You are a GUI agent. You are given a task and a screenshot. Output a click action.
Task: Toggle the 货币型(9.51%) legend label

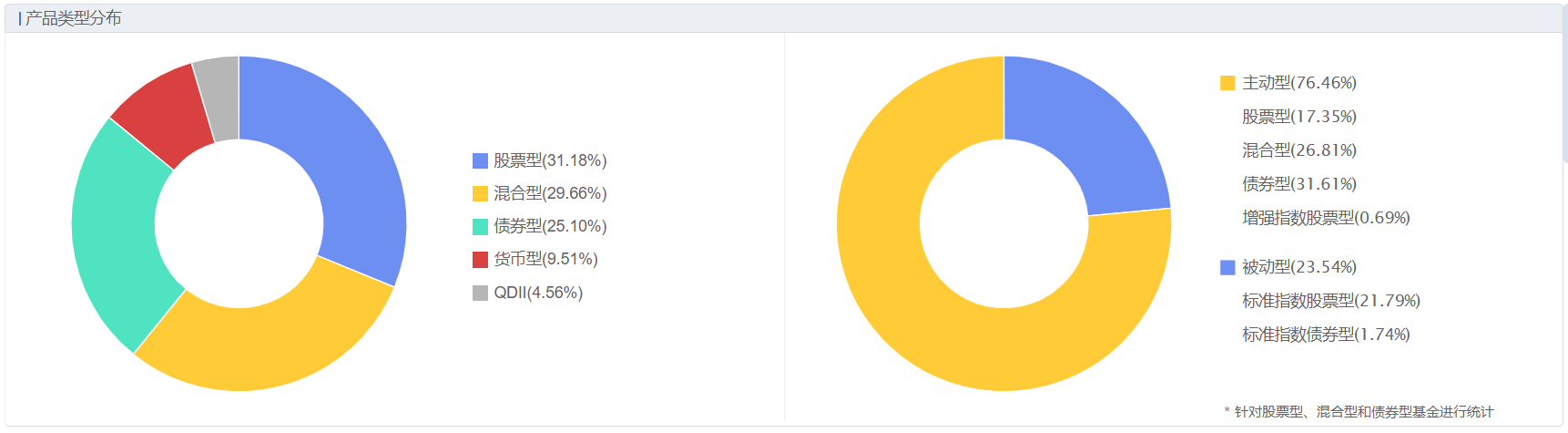pyautogui.click(x=545, y=260)
